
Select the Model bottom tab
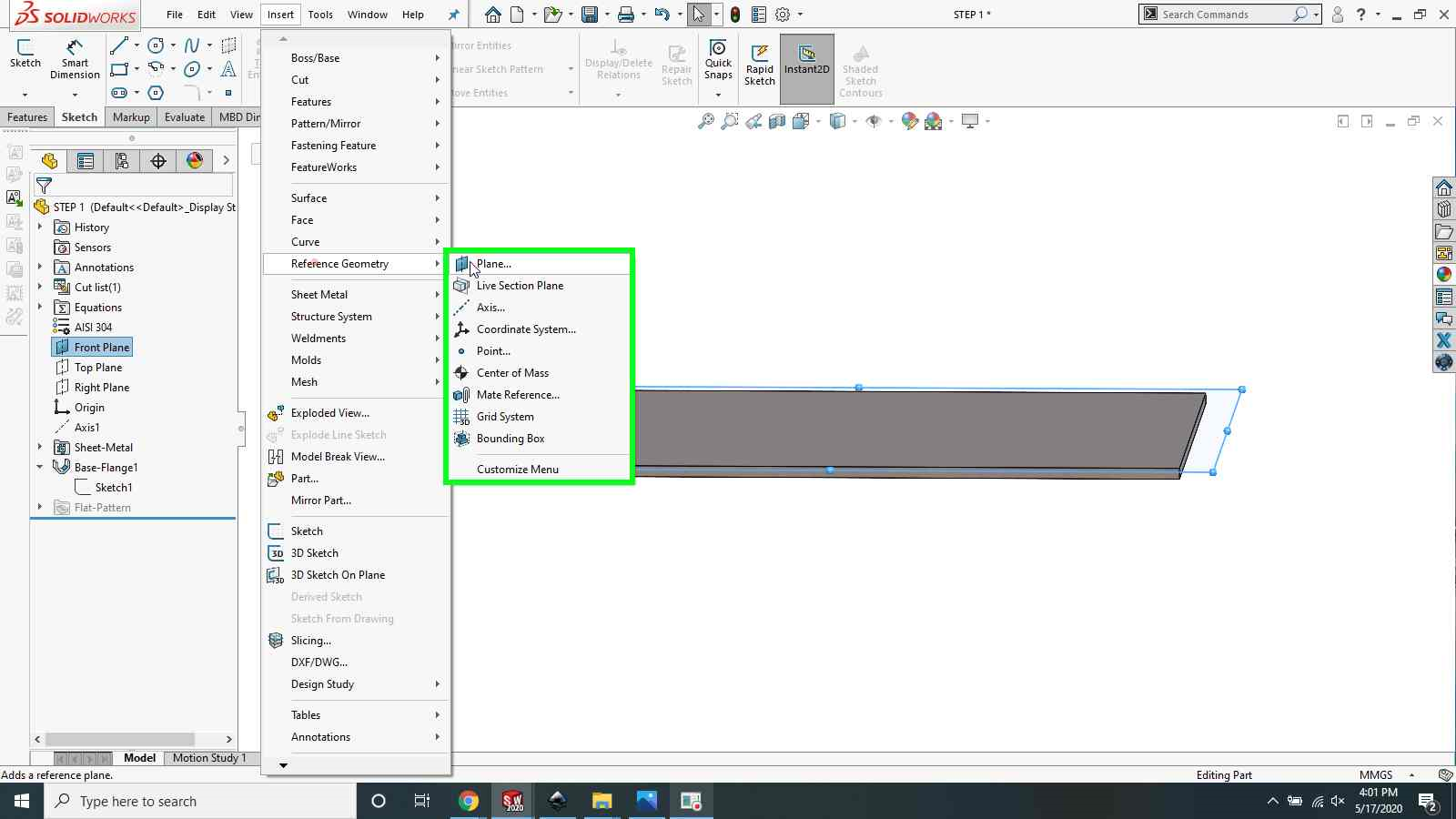139,758
